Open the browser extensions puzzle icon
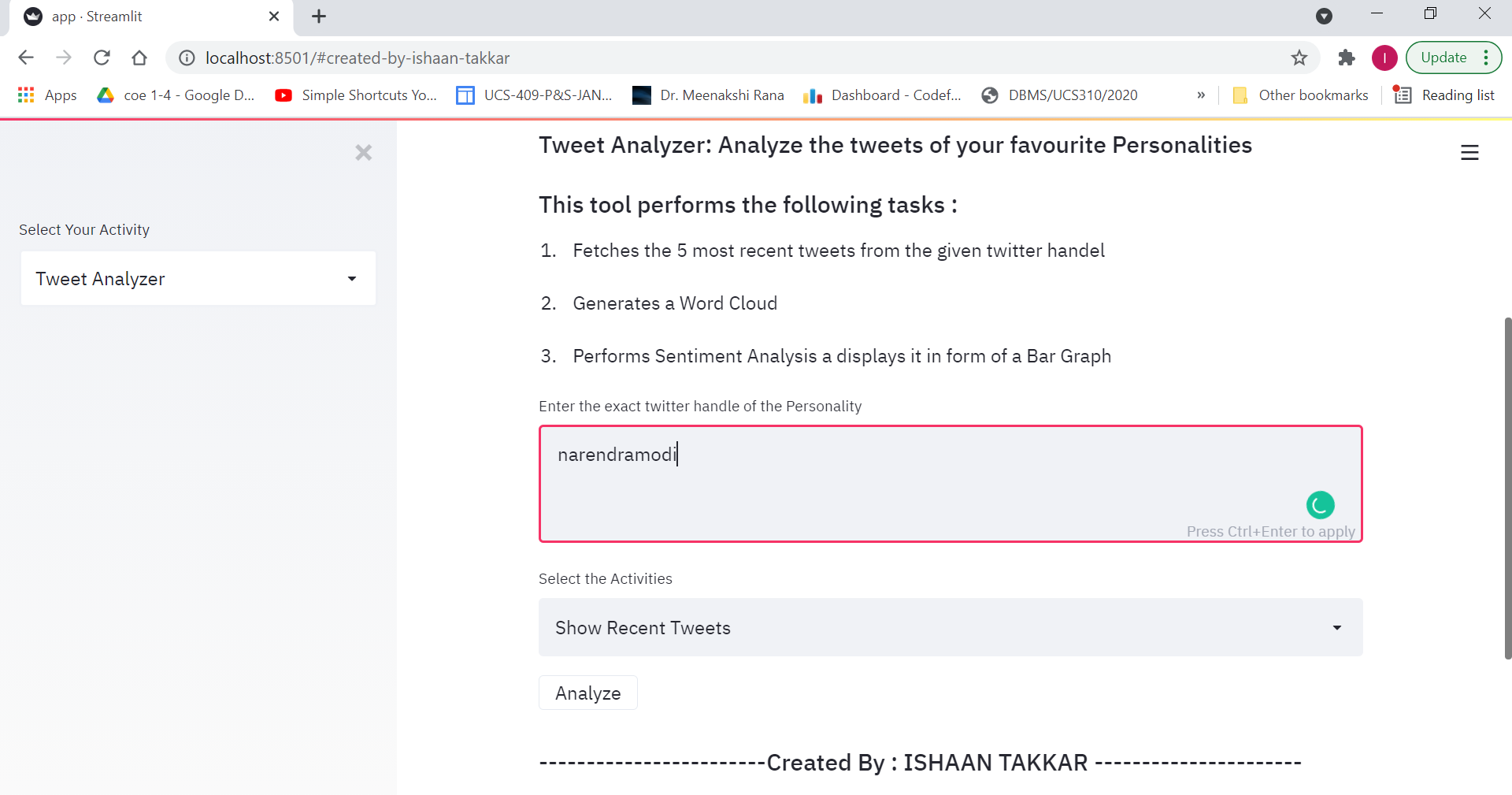Screen dimensions: 1512x795 click(1347, 58)
